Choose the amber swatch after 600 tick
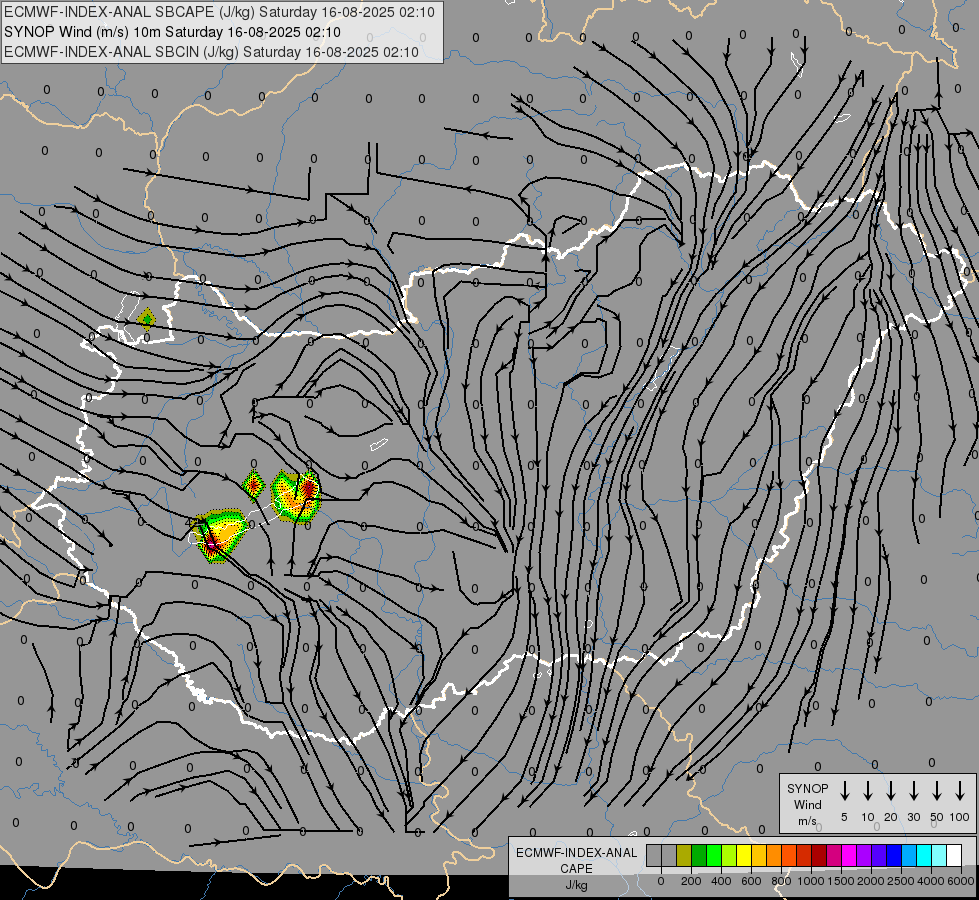Image resolution: width=979 pixels, height=900 pixels. (759, 856)
